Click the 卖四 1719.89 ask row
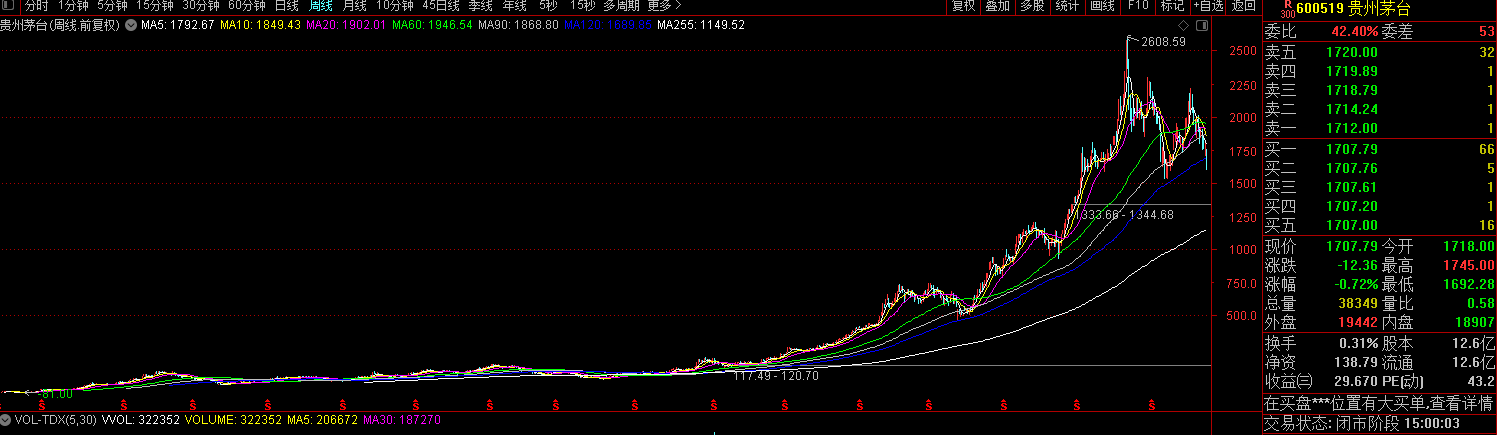The image size is (1497, 435). coord(1379,71)
